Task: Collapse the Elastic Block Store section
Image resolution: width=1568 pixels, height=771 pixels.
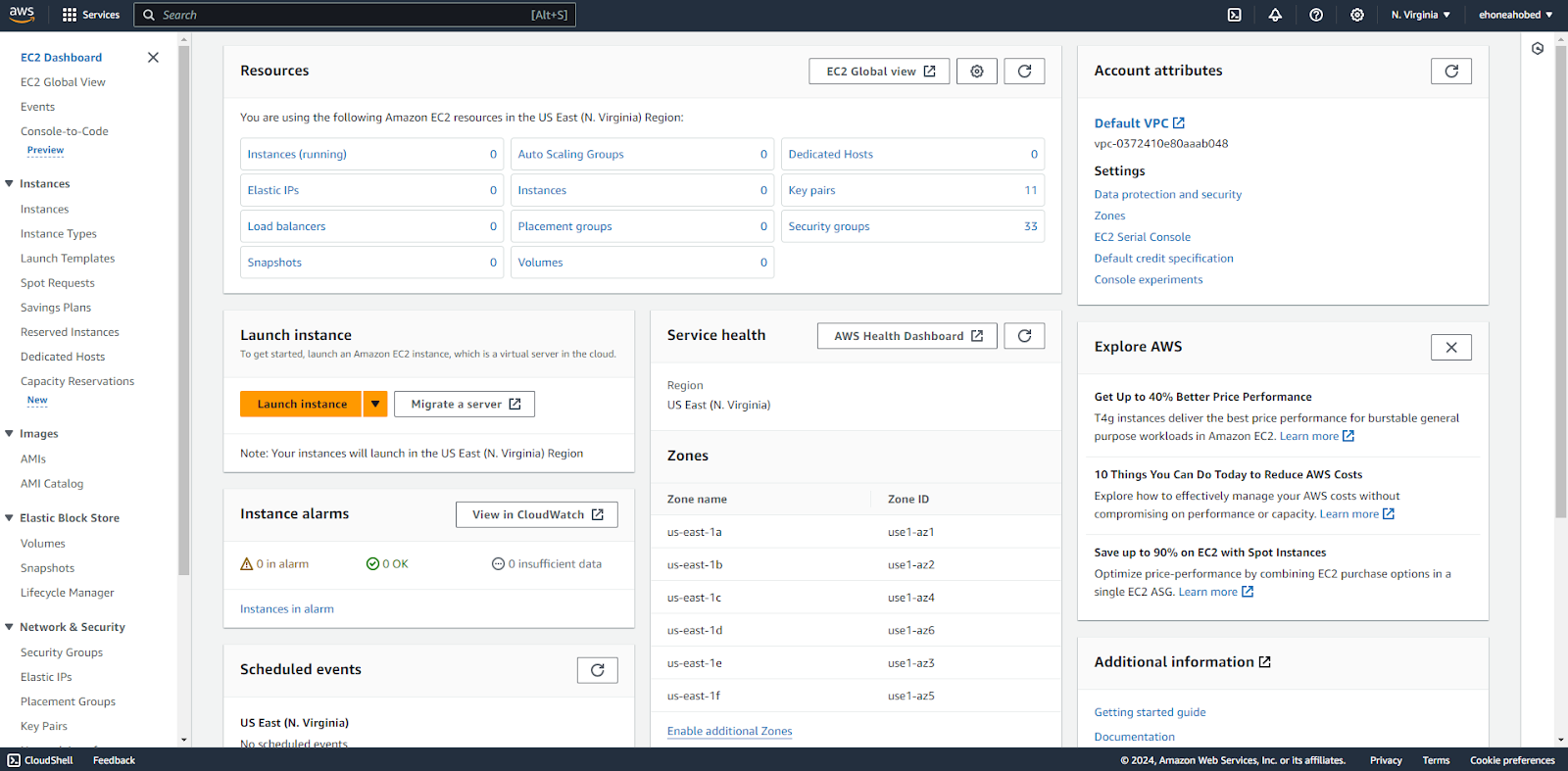Action: (x=9, y=518)
